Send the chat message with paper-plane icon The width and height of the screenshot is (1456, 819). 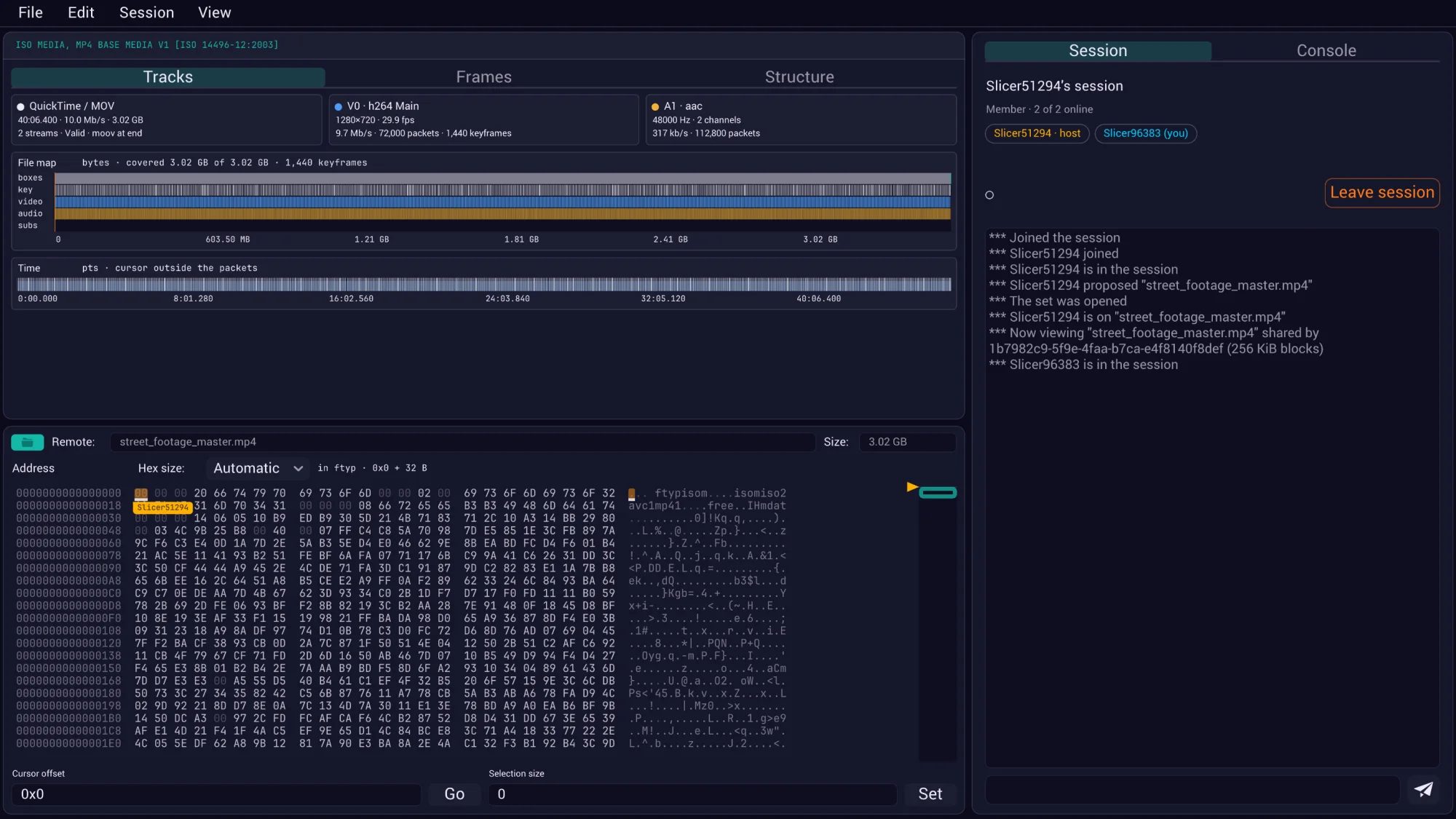[x=1423, y=790]
